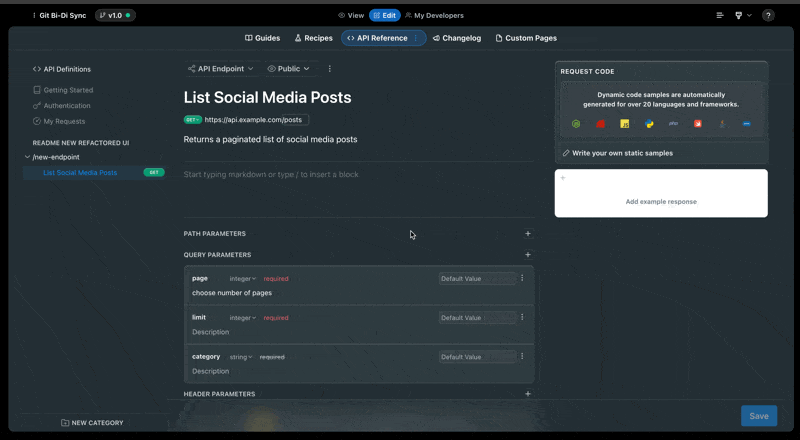Screen dimensions: 800x440
Task: Add a header parameter with plus icon
Action: [528, 394]
